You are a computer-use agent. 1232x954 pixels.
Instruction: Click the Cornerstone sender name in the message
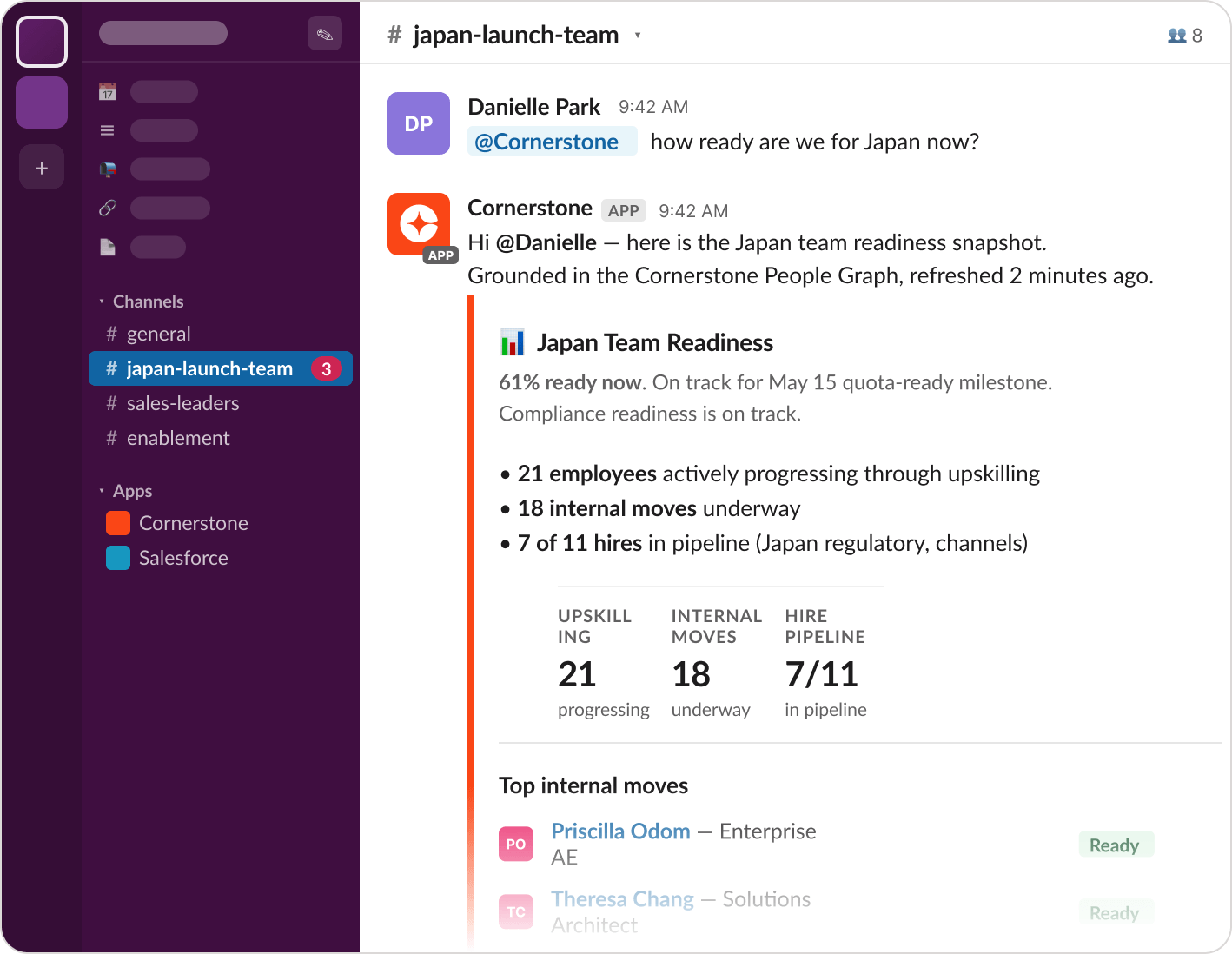(530, 208)
